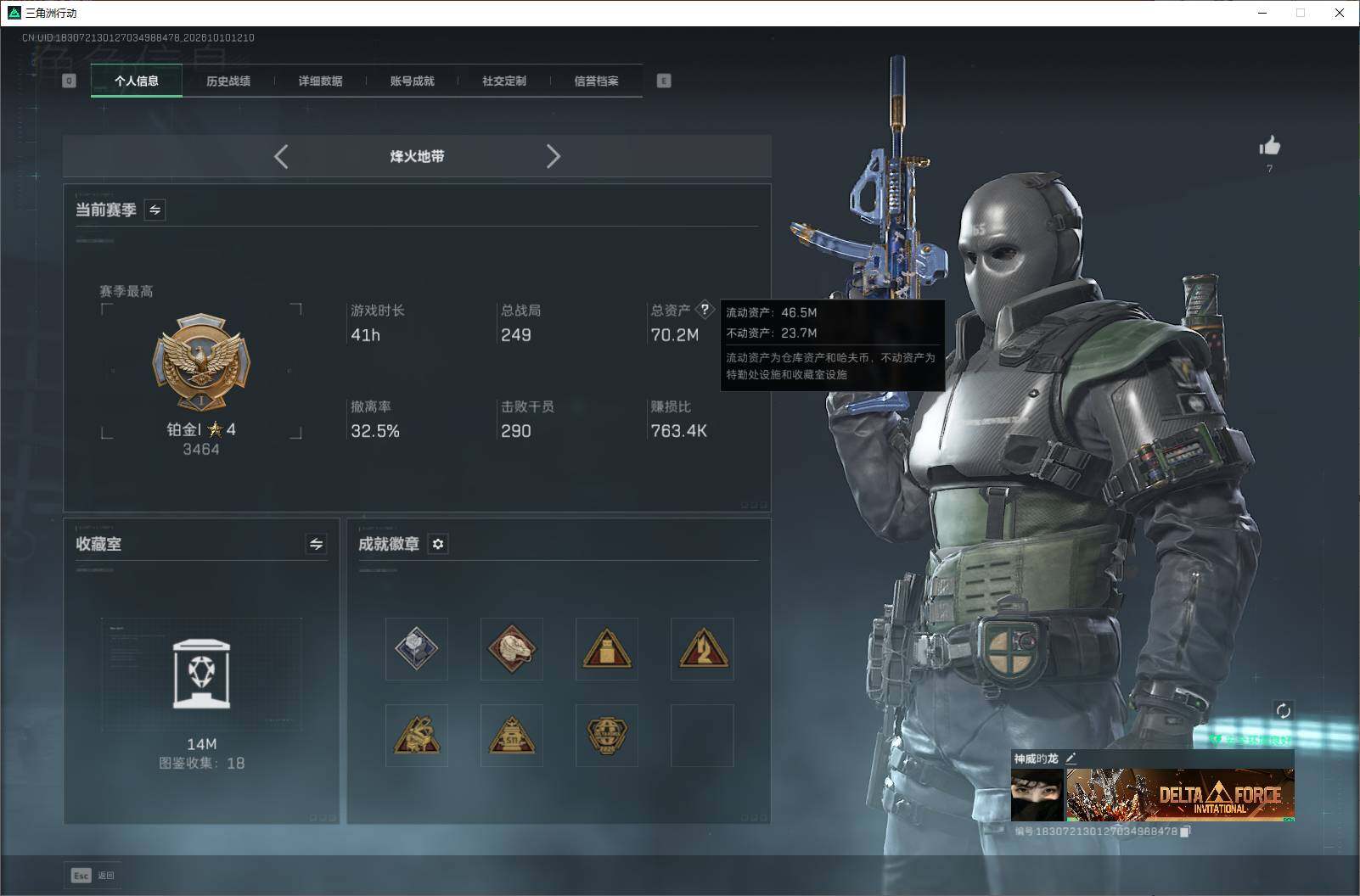This screenshot has height=896, width=1360.
Task: Click the 游戏时长 value 41h
Action: click(x=366, y=335)
